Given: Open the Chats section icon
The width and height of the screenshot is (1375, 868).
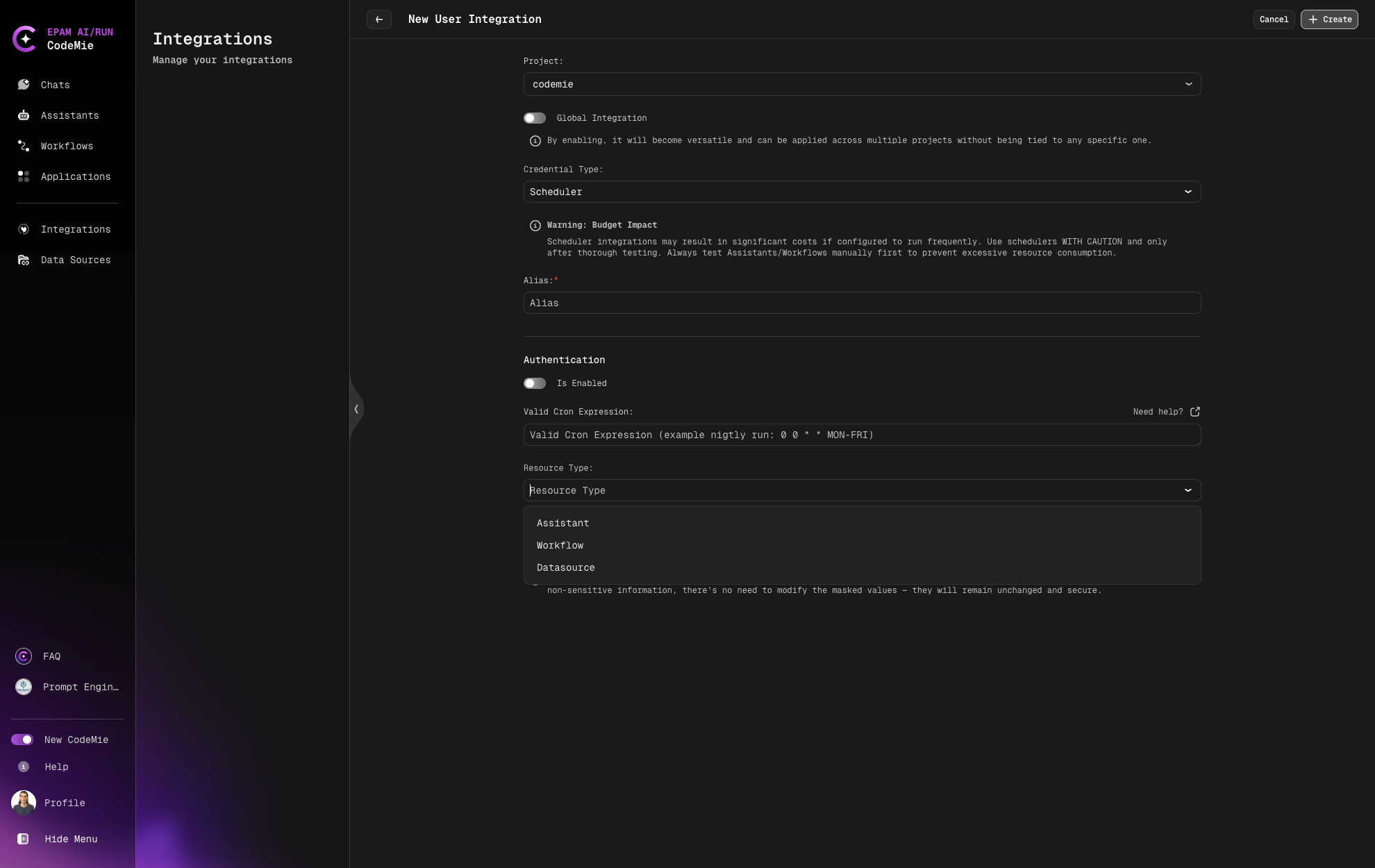Looking at the screenshot, I should point(23,85).
